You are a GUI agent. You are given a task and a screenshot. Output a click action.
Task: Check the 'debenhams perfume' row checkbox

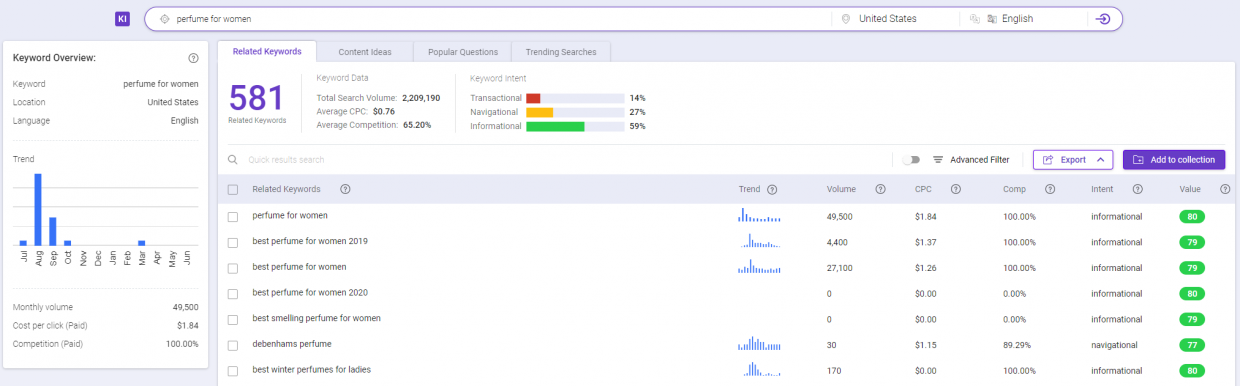point(233,345)
